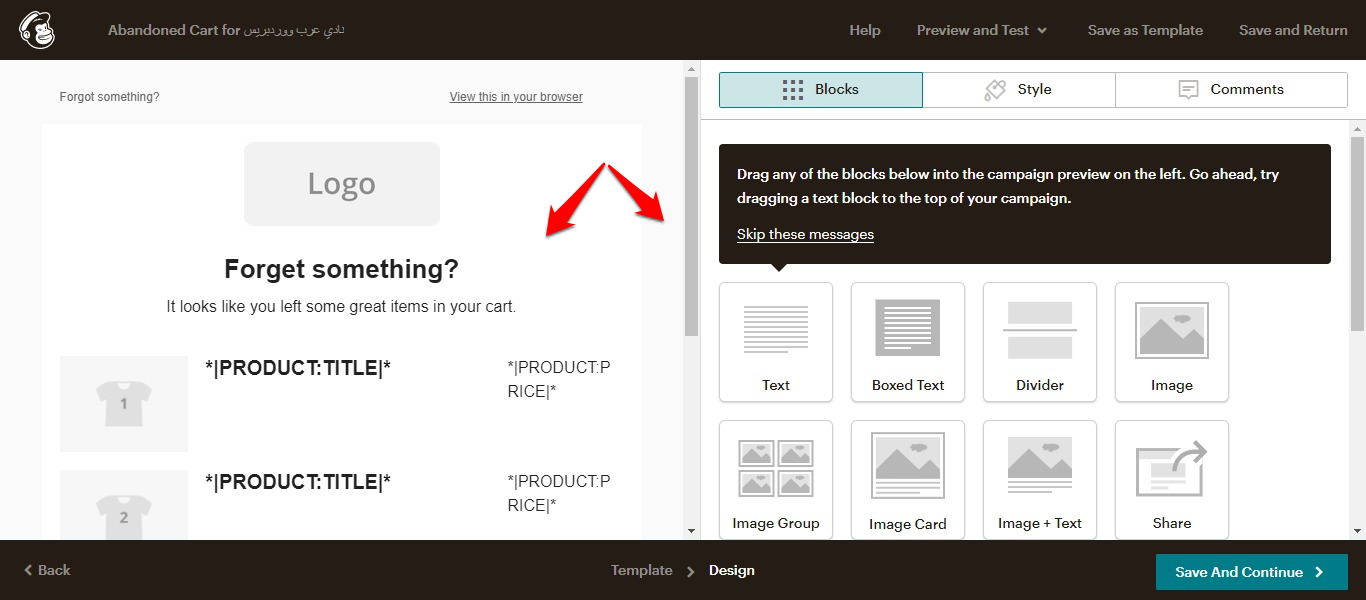Select the Boxed Text block
1366x600 pixels.
[908, 342]
